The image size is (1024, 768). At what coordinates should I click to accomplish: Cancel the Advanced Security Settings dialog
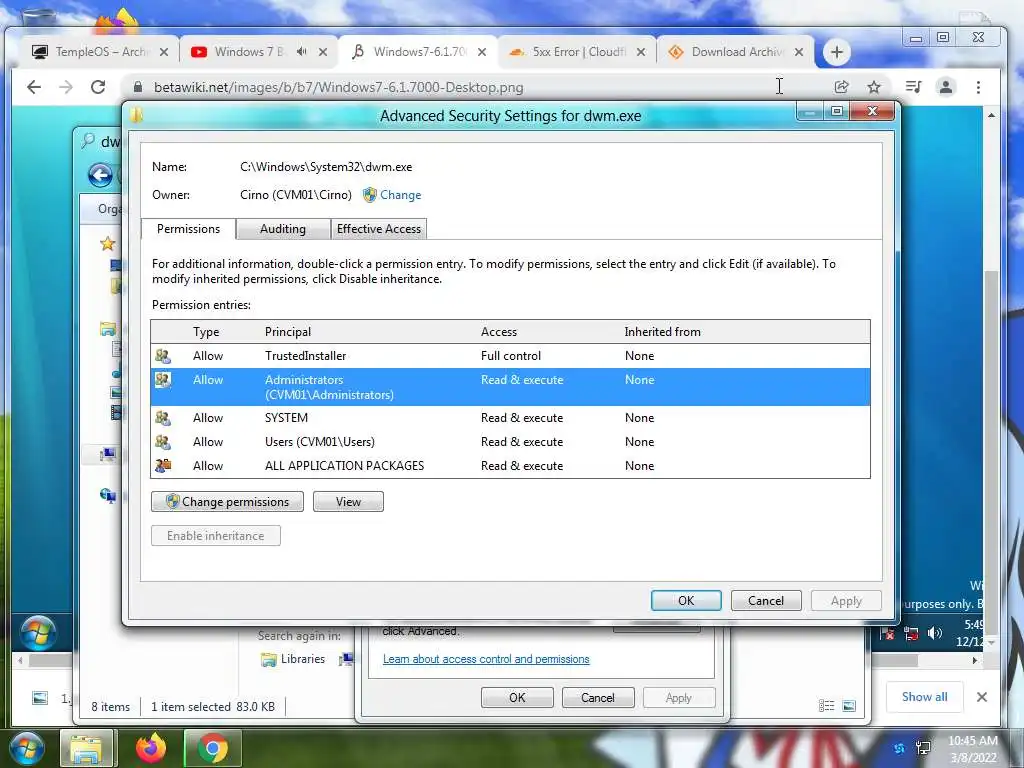click(x=765, y=601)
